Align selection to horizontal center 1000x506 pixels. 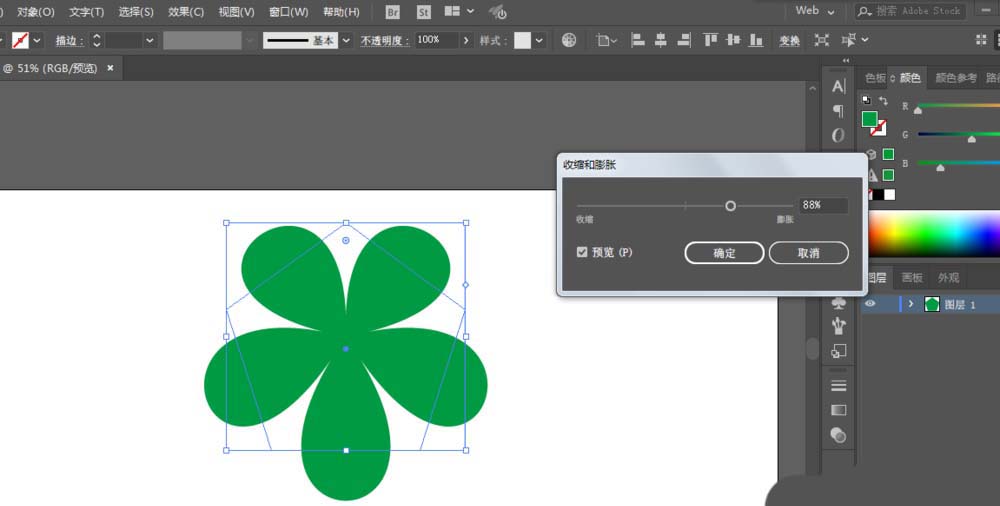[x=661, y=40]
